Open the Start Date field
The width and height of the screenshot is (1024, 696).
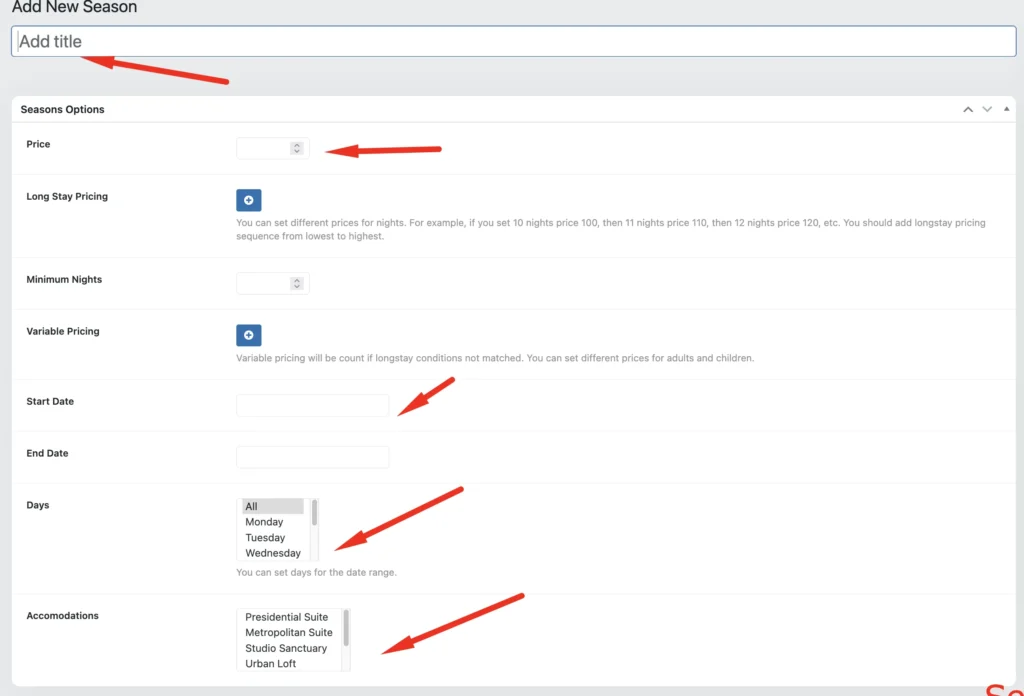(312, 405)
